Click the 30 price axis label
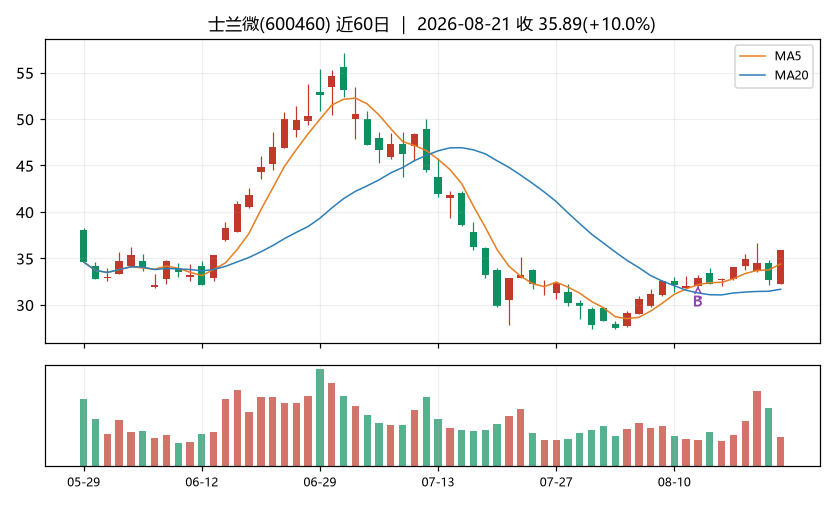This screenshot has height=506, width=836. (25, 306)
